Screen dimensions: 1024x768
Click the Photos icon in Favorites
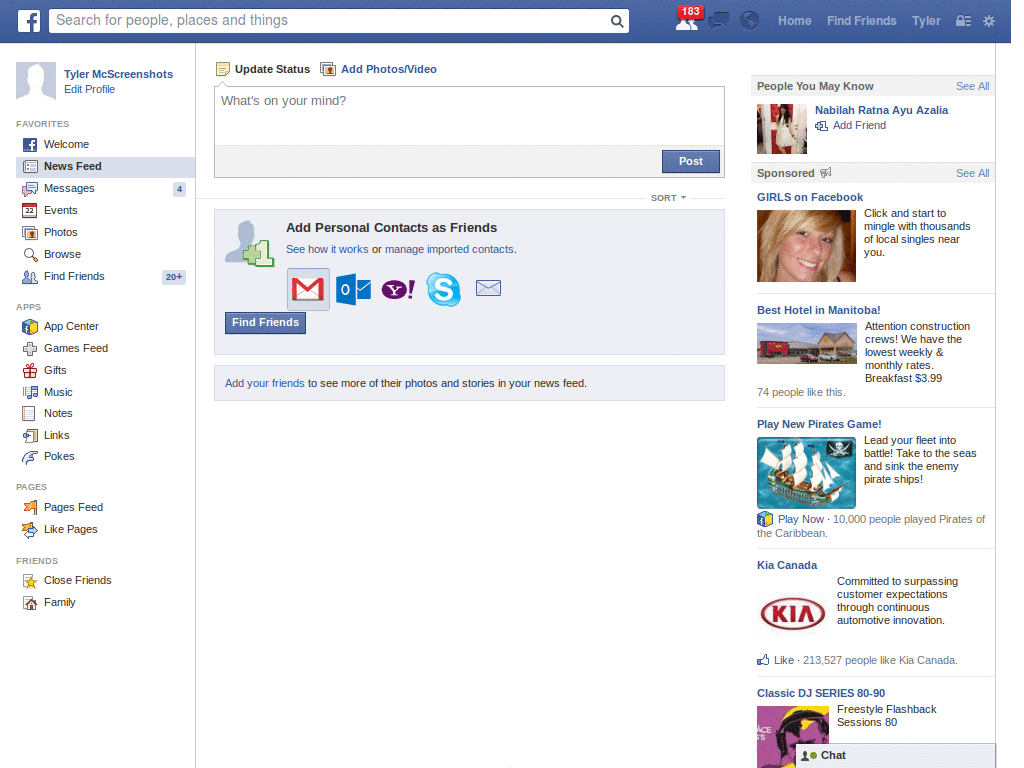tap(29, 232)
